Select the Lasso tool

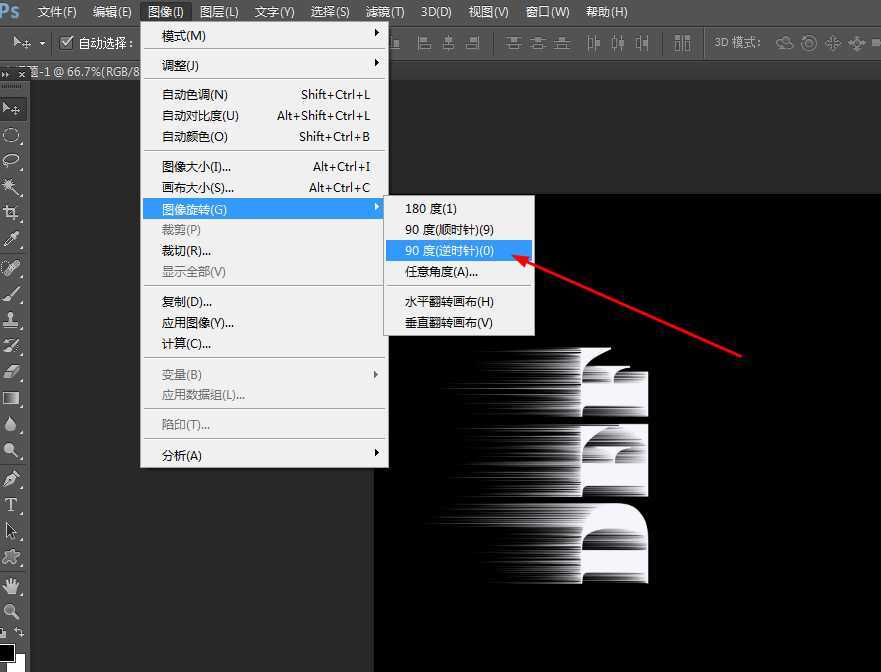click(12, 157)
